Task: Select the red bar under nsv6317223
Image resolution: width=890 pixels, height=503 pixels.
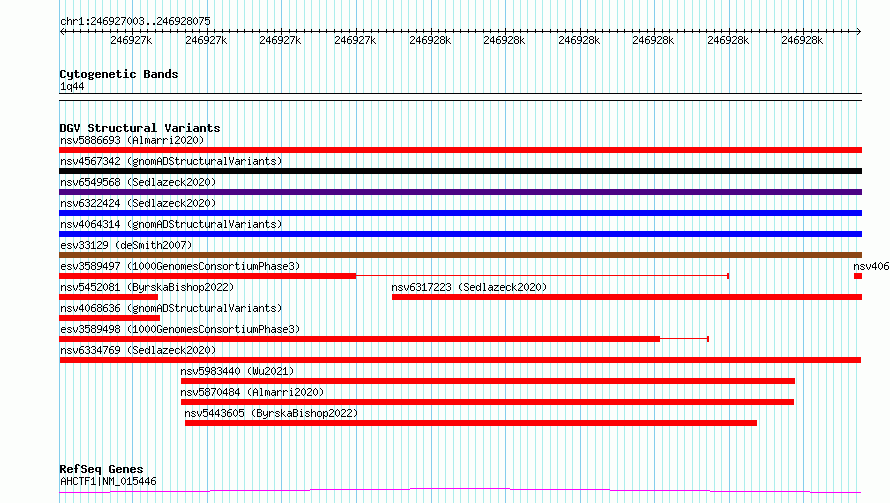Action: [627, 297]
